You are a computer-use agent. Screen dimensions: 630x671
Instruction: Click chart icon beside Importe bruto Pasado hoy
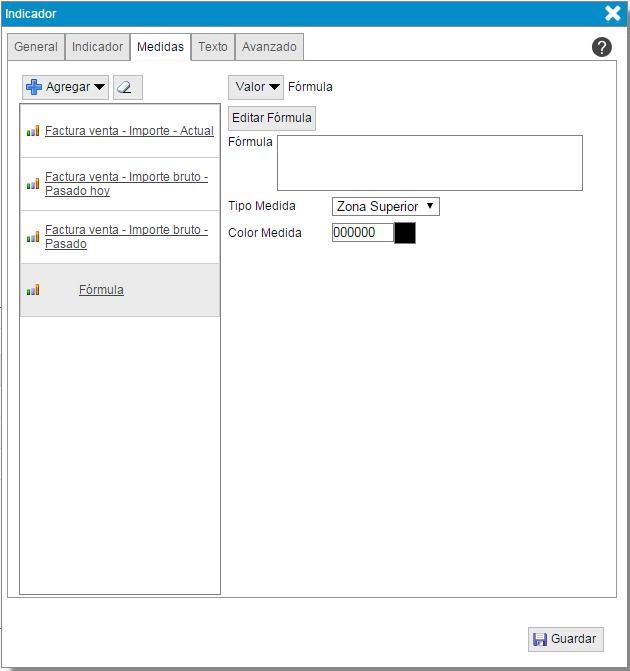(x=33, y=184)
